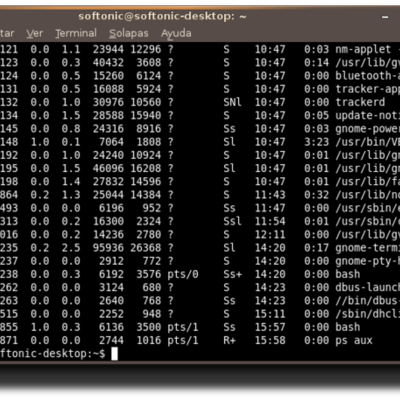Click the gnome-power process entry
Viewport: 400px width, 400px height.
coord(367,129)
